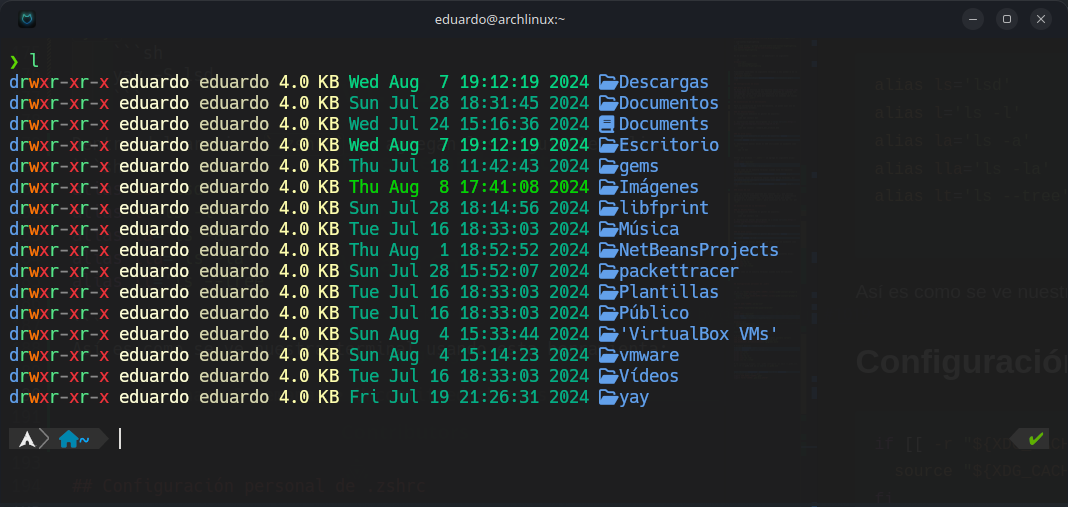1068x507 pixels.
Task: Click the folder icon beside 'VirtualBox VMs'
Action: (x=607, y=334)
